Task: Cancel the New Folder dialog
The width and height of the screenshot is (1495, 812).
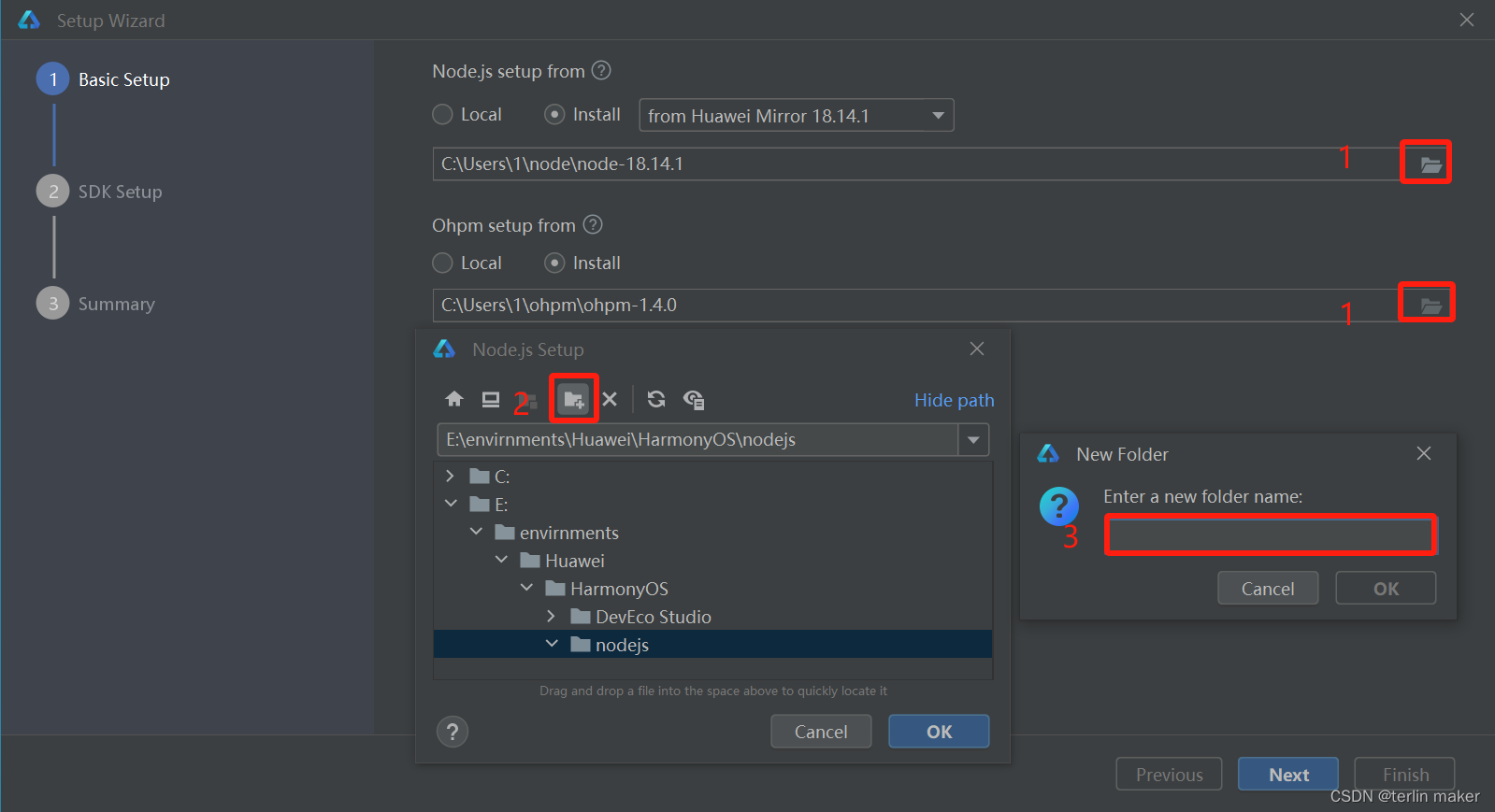Action: coord(1268,589)
